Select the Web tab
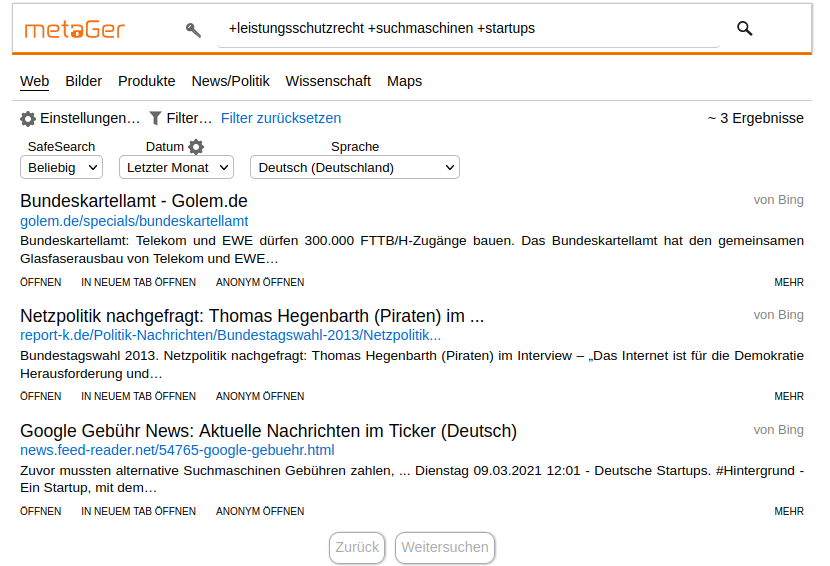The height and width of the screenshot is (566, 830). (34, 81)
